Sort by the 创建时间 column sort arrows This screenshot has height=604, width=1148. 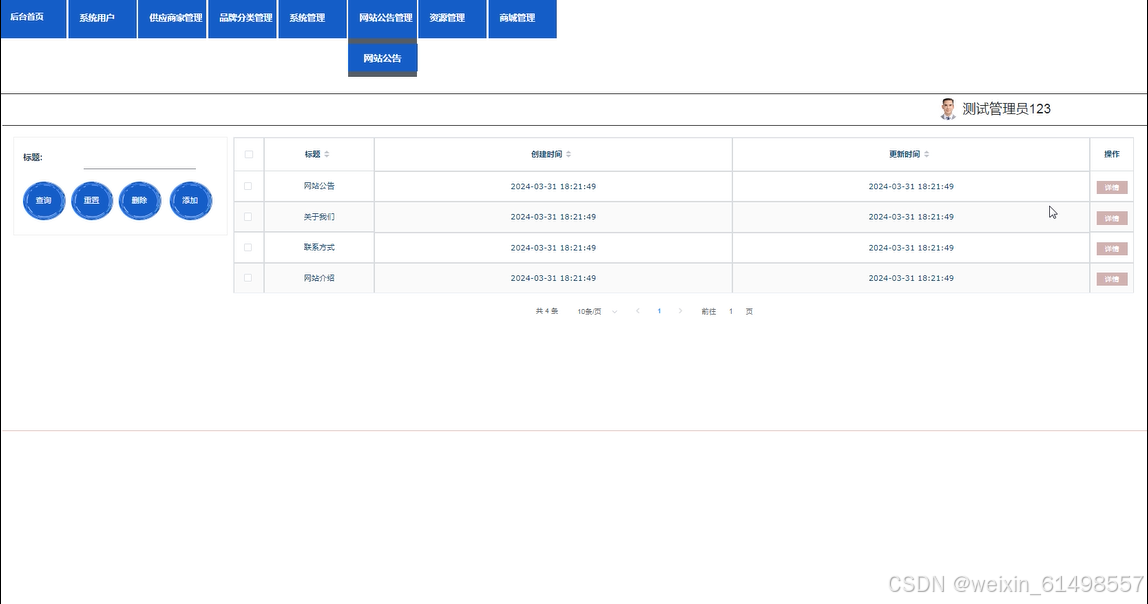click(568, 154)
